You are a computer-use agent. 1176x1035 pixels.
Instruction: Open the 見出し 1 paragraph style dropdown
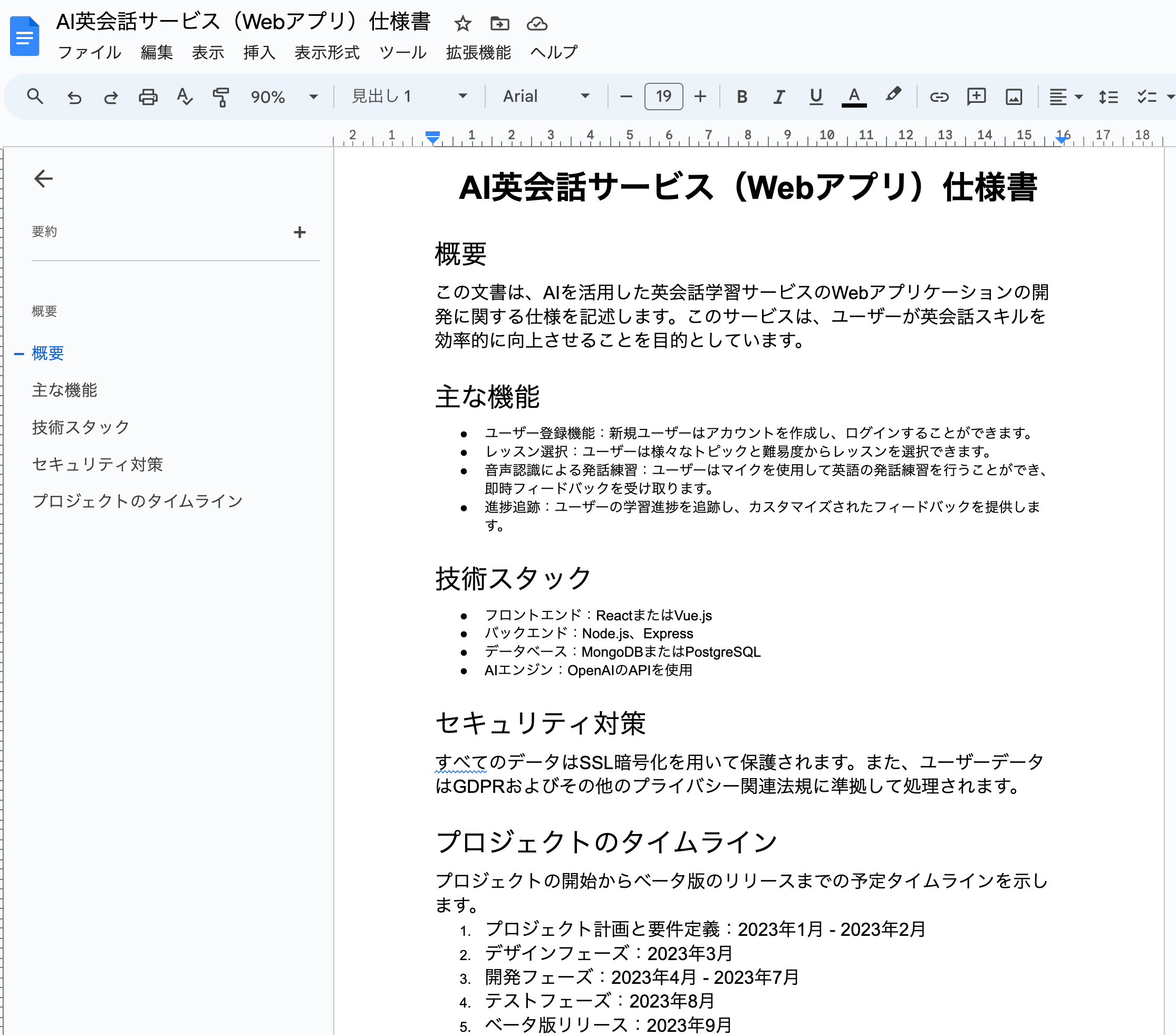tap(409, 97)
